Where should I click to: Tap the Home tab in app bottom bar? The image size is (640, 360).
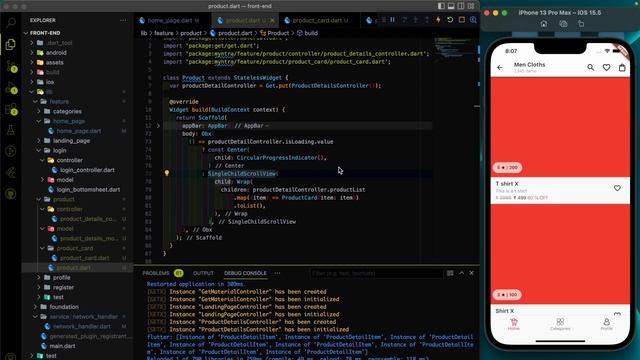[513, 324]
